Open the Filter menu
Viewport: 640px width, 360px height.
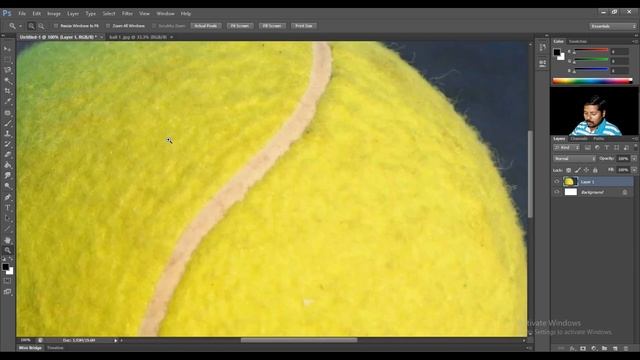point(127,13)
